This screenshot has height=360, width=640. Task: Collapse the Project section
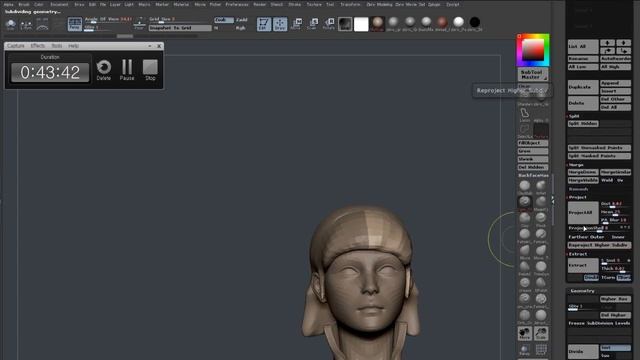click(578, 197)
